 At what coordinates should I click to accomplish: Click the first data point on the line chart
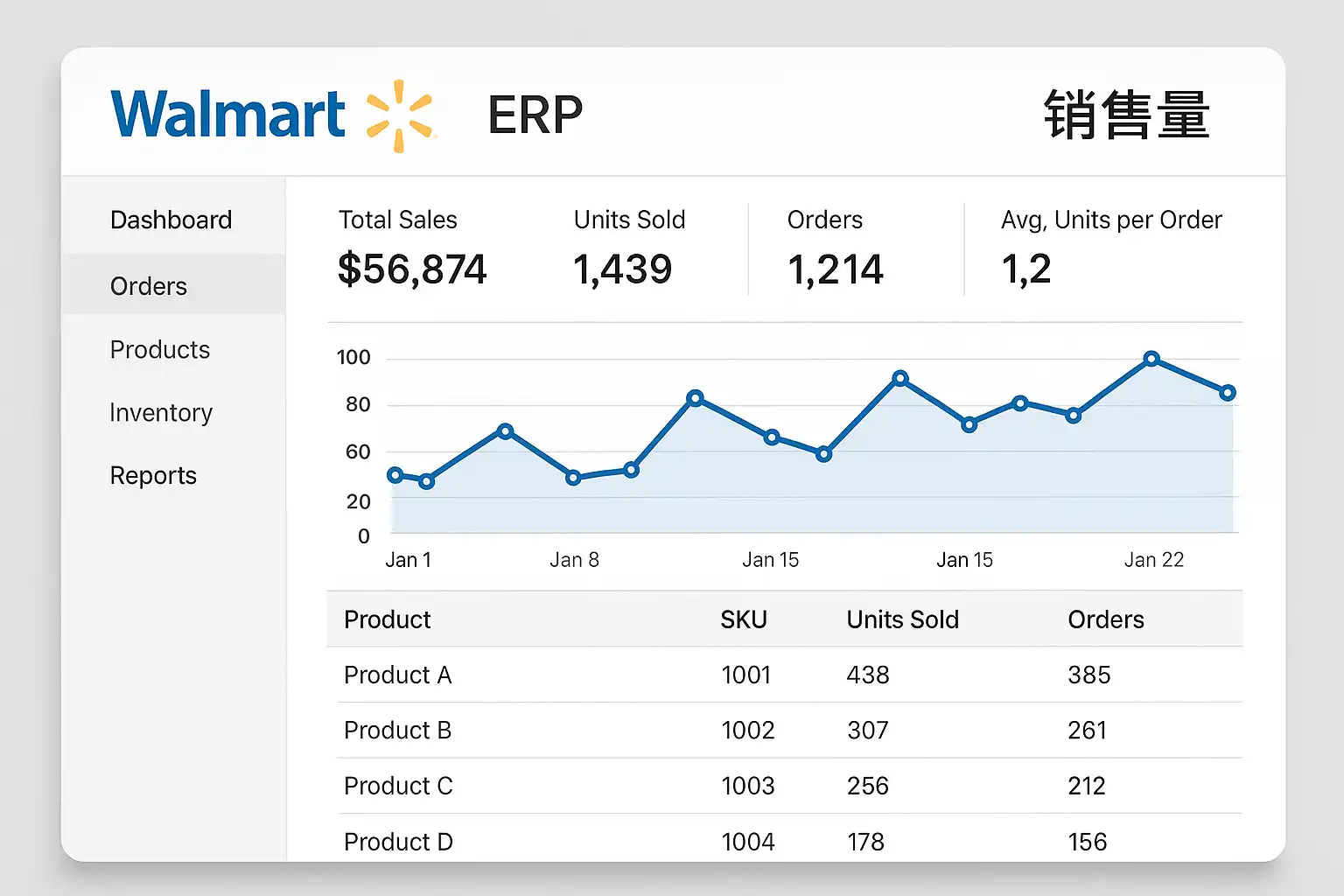coord(395,475)
